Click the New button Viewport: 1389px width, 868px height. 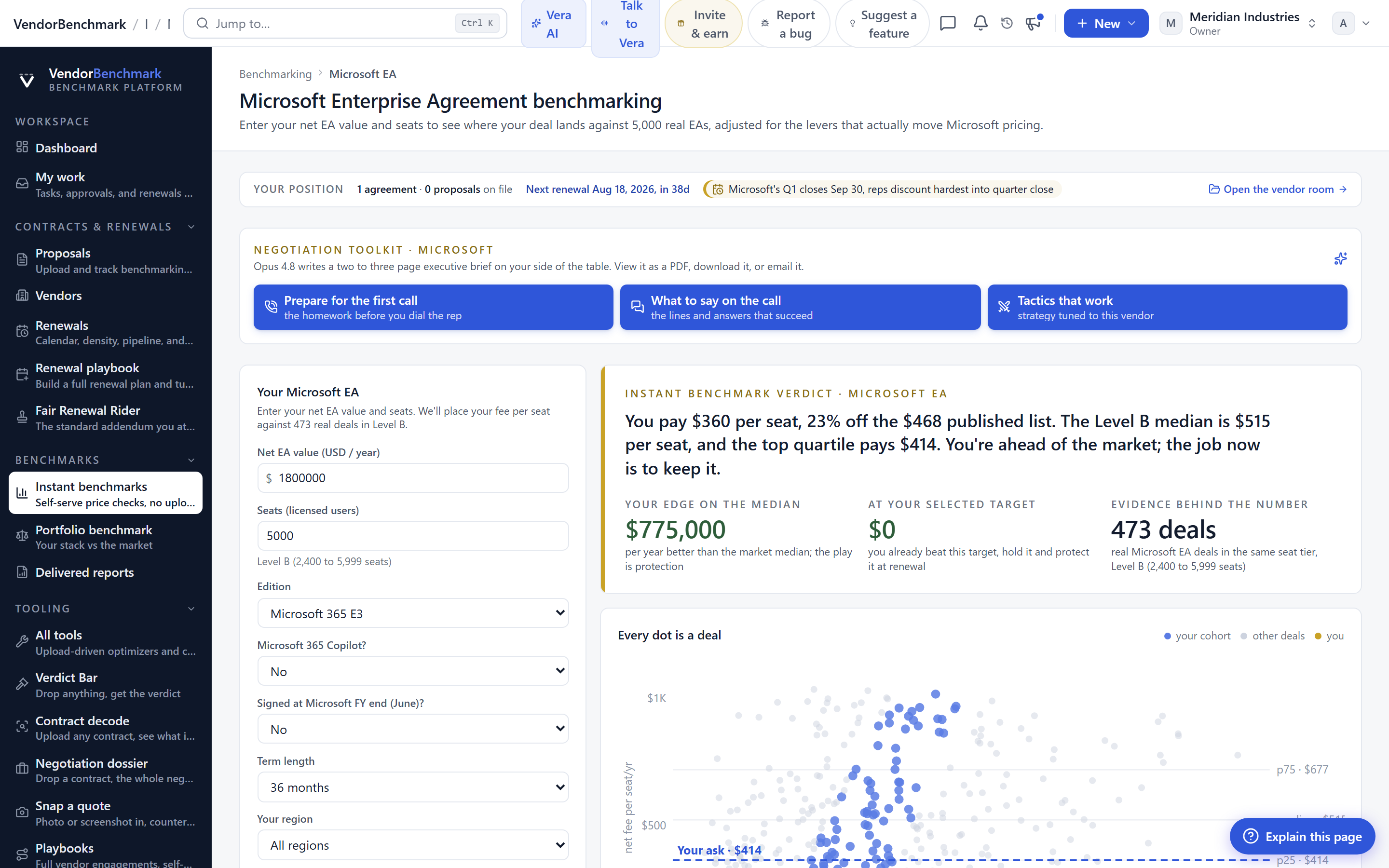[x=1105, y=24]
